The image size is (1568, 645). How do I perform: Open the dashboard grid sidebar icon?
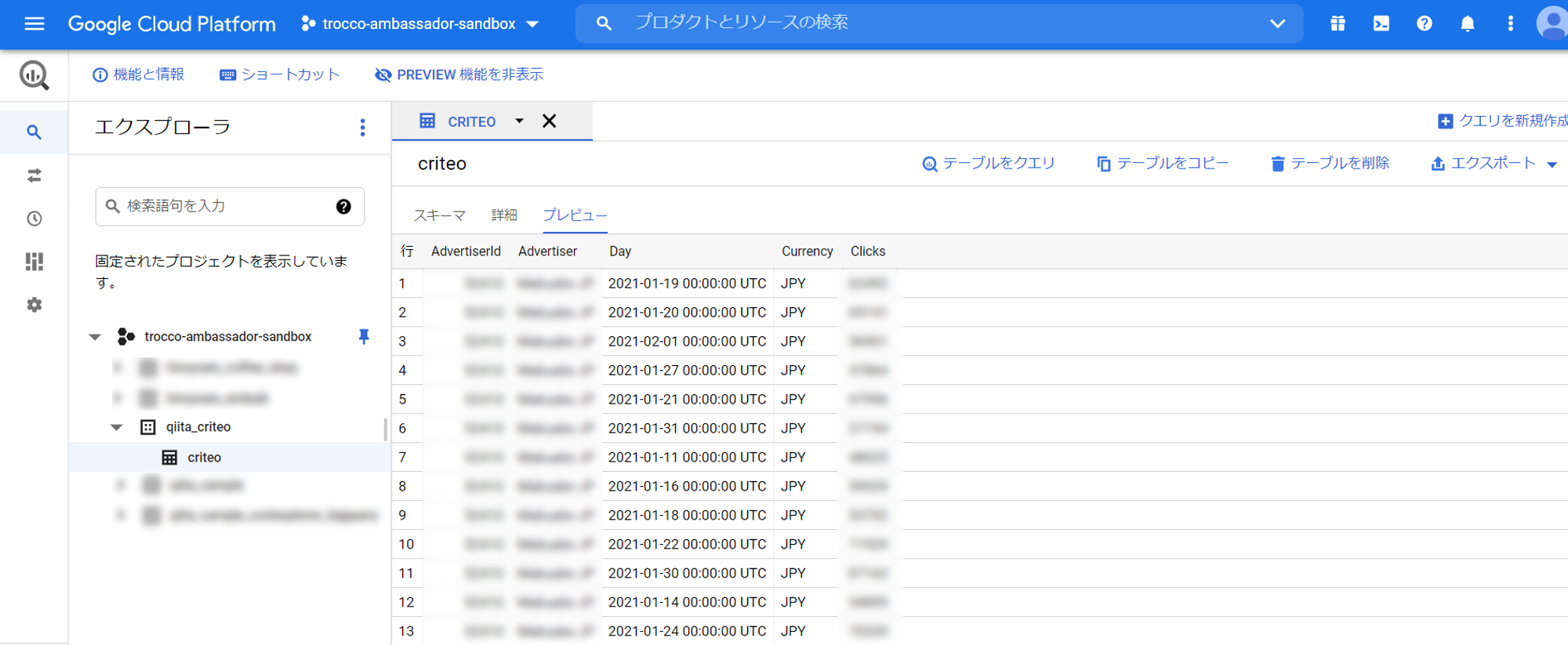point(34,262)
